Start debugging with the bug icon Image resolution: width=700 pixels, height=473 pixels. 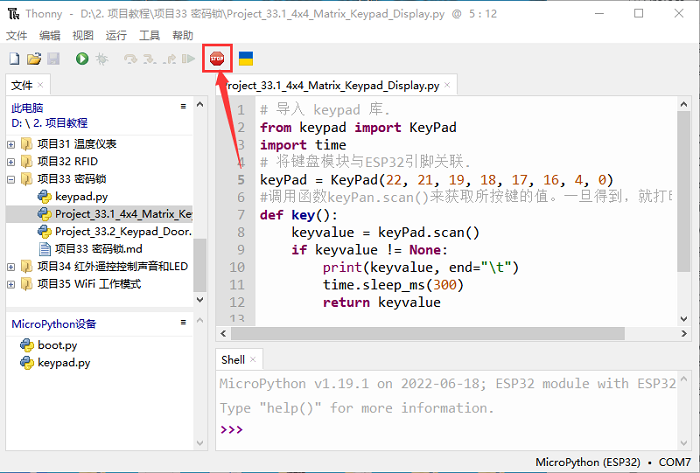[101, 60]
